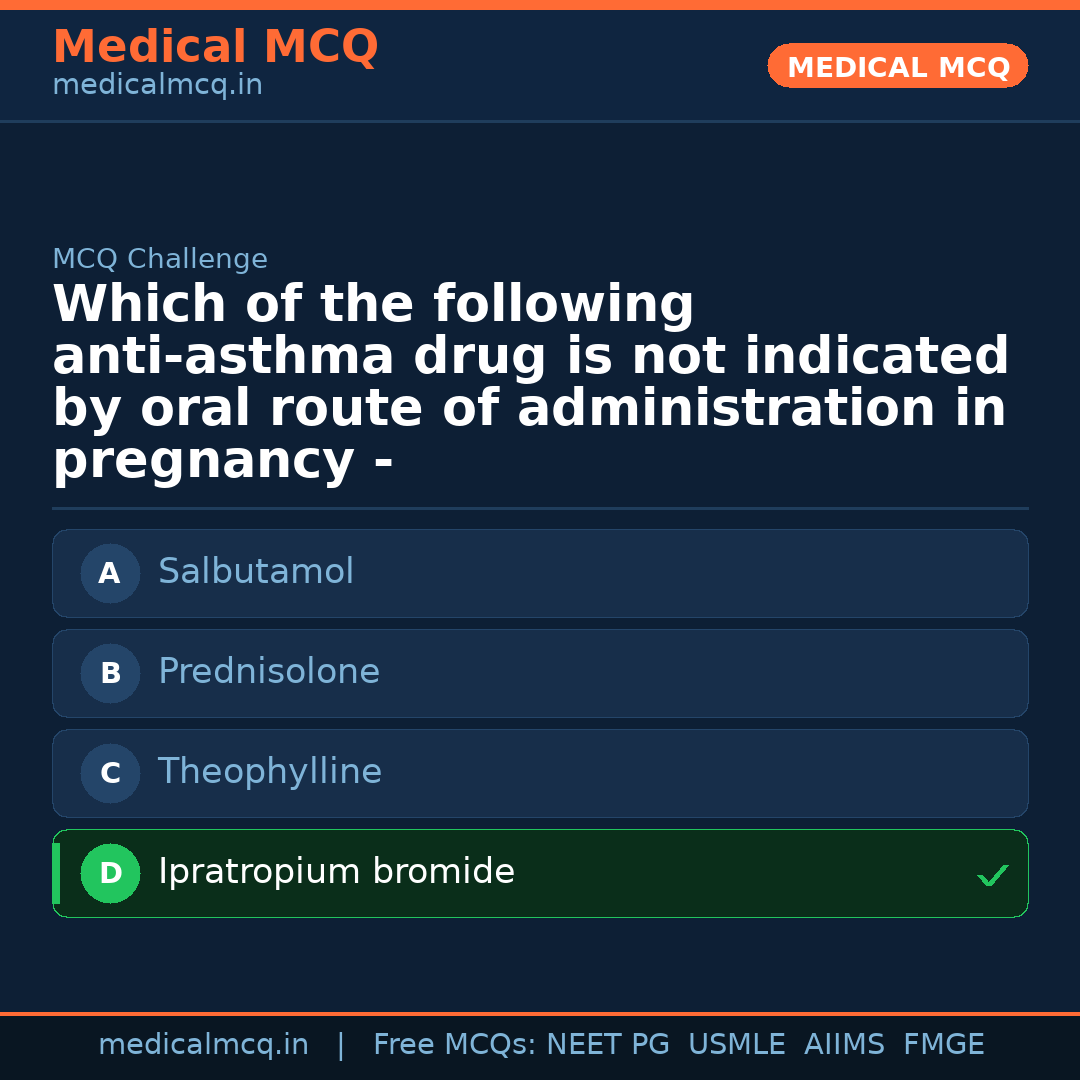1080x1080 pixels.
Task: Select the Prednisolone answer option
Action: pyautogui.click(x=540, y=673)
